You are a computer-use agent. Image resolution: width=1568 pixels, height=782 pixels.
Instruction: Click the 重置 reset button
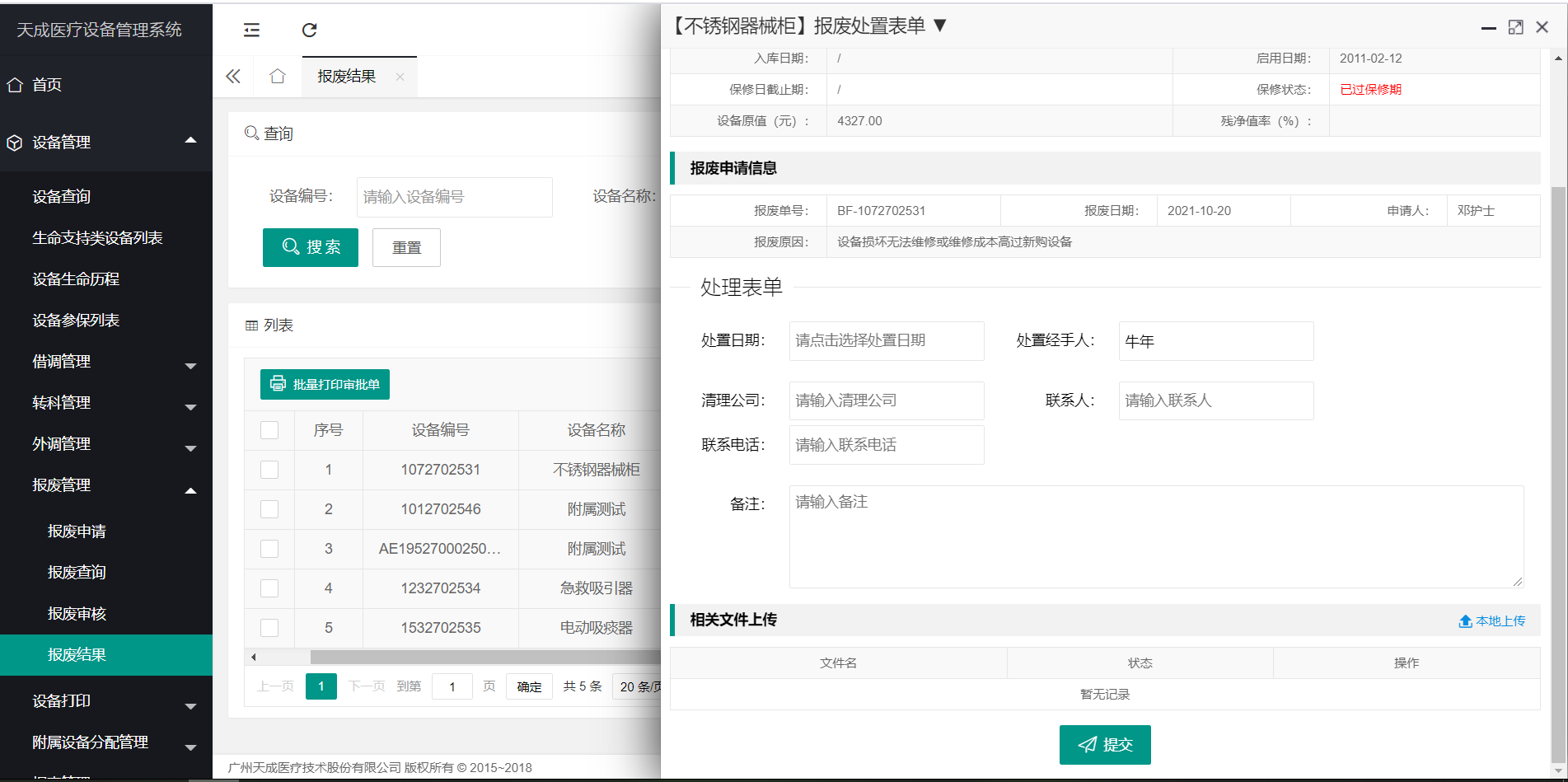(x=406, y=247)
